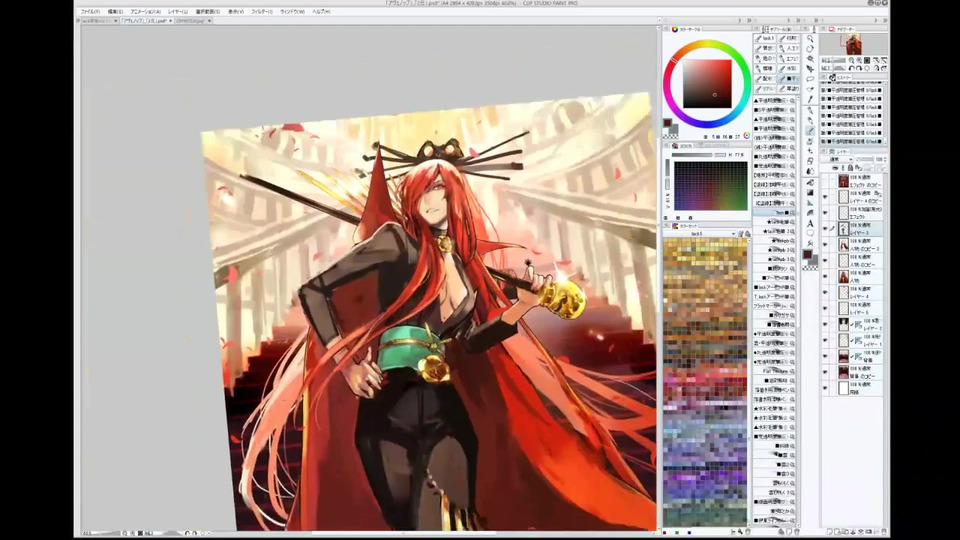Select the Balloon tool

pyautogui.click(x=810, y=233)
